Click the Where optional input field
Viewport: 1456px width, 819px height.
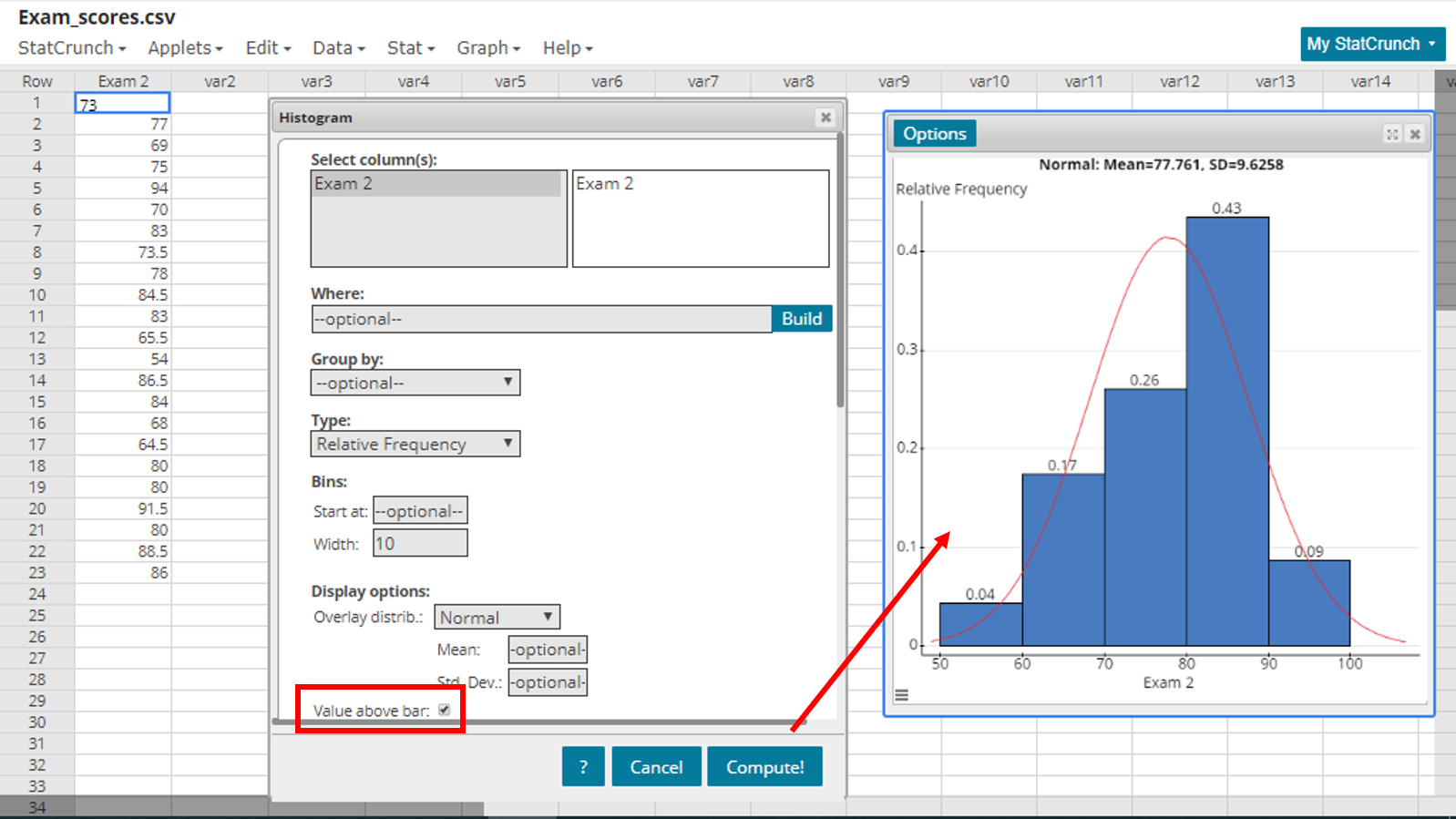click(541, 319)
